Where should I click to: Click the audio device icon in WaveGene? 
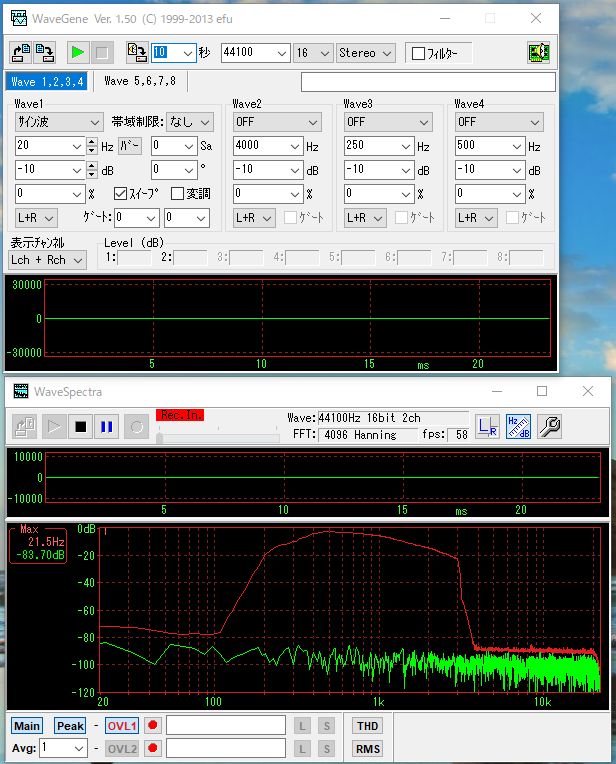[x=539, y=53]
